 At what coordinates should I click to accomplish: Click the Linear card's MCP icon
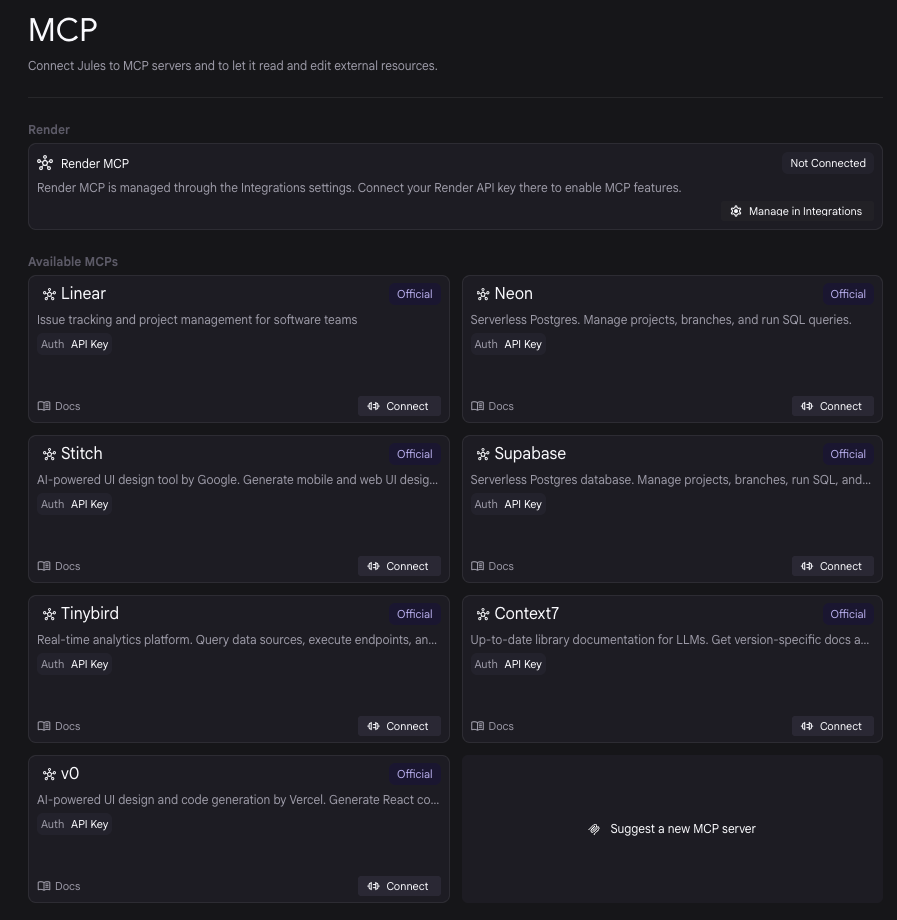pyautogui.click(x=49, y=294)
